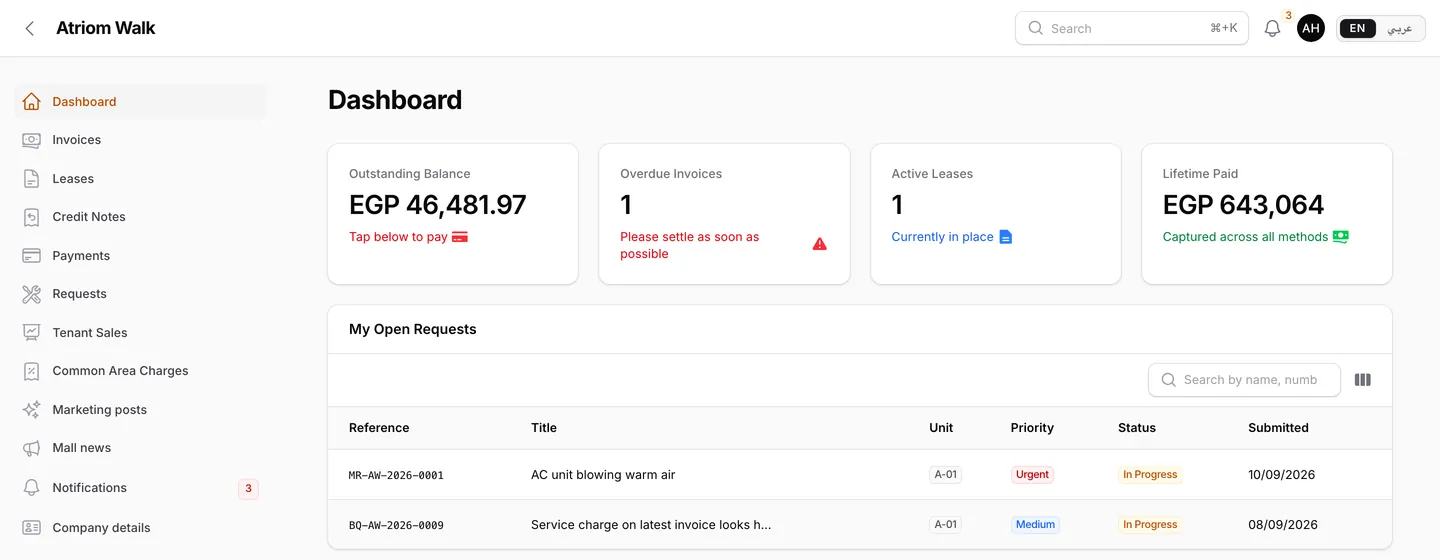The image size is (1440, 560).
Task: Click the Invoices banknote icon
Action: pos(32,140)
